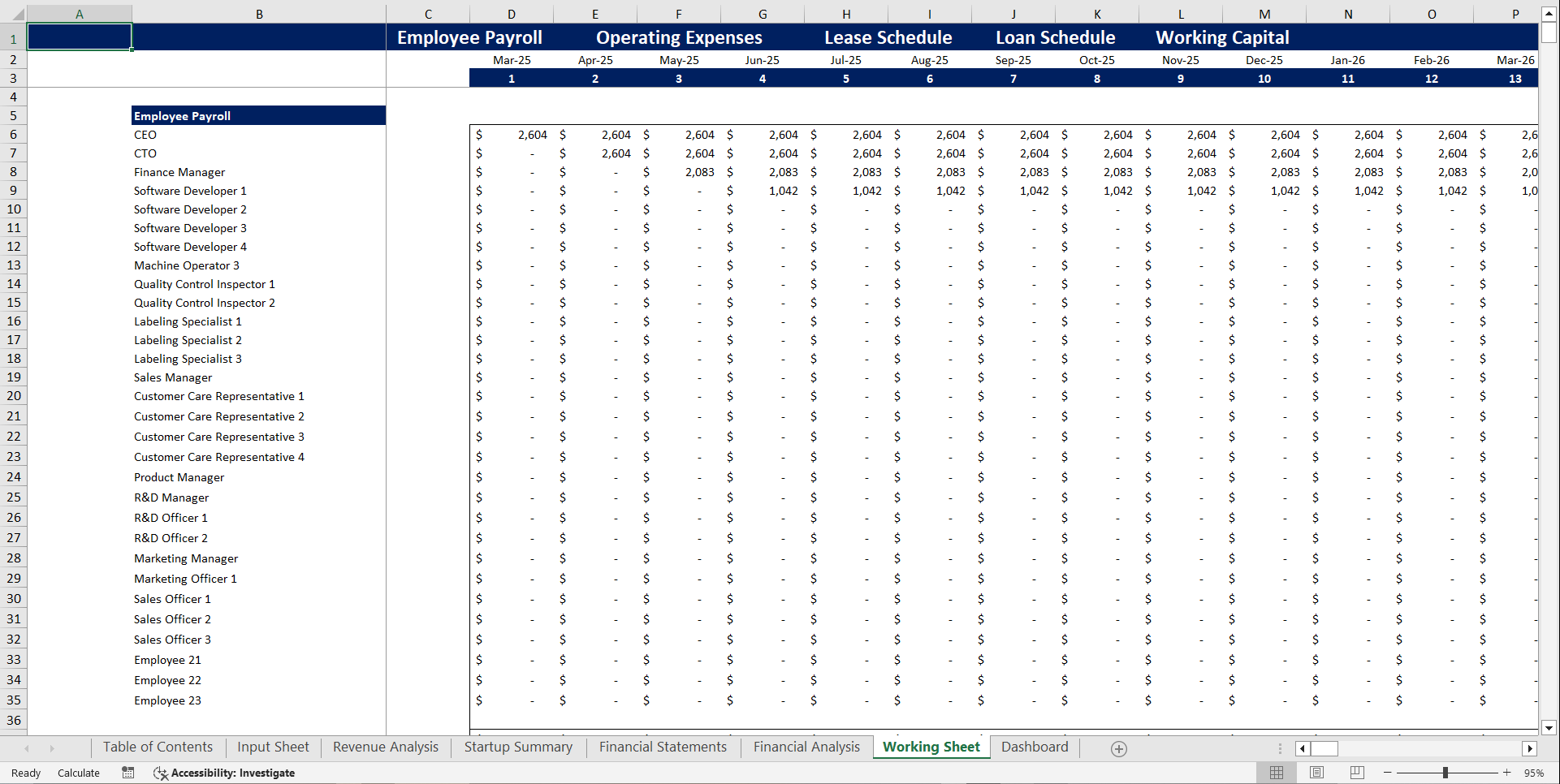Open Page Break Preview view
1560x784 pixels.
(1357, 773)
